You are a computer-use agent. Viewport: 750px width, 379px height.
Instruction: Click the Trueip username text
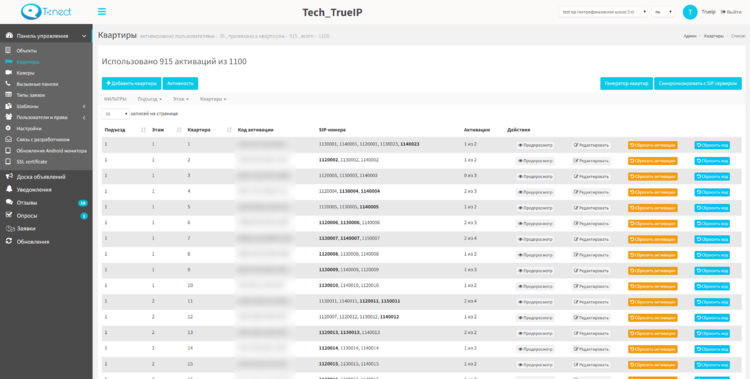(708, 12)
